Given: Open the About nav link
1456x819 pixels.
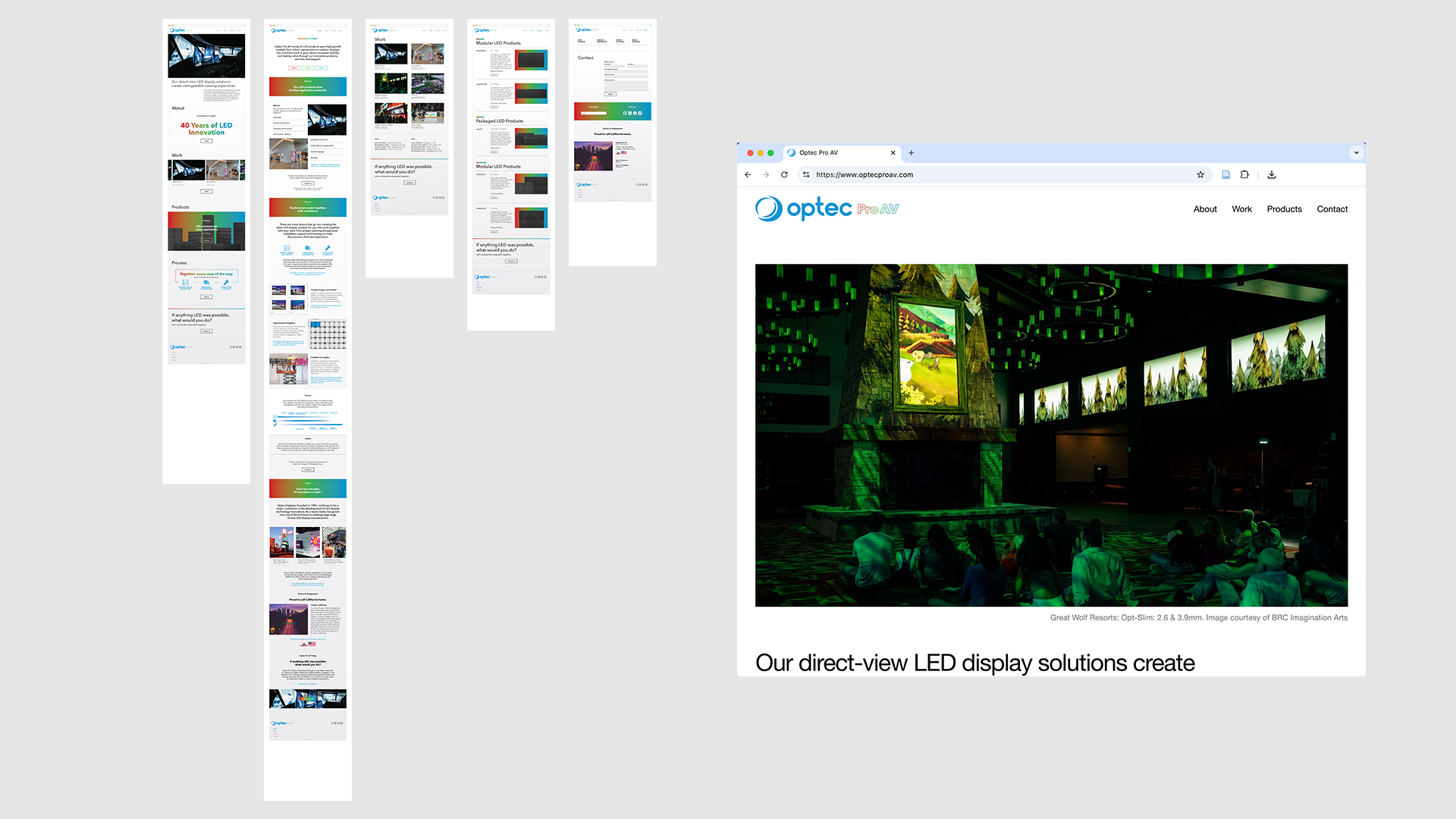Looking at the screenshot, I should point(1205,209).
